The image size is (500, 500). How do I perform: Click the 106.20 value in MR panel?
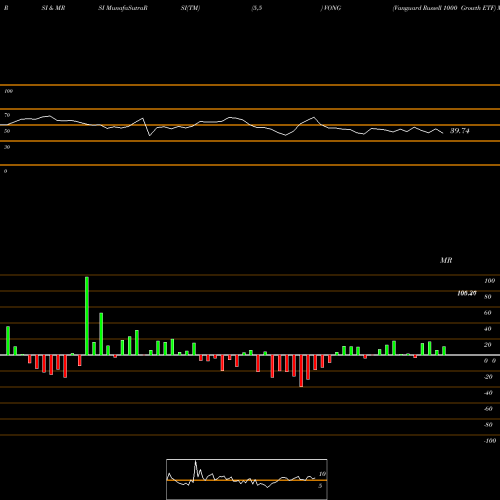pos(467,293)
